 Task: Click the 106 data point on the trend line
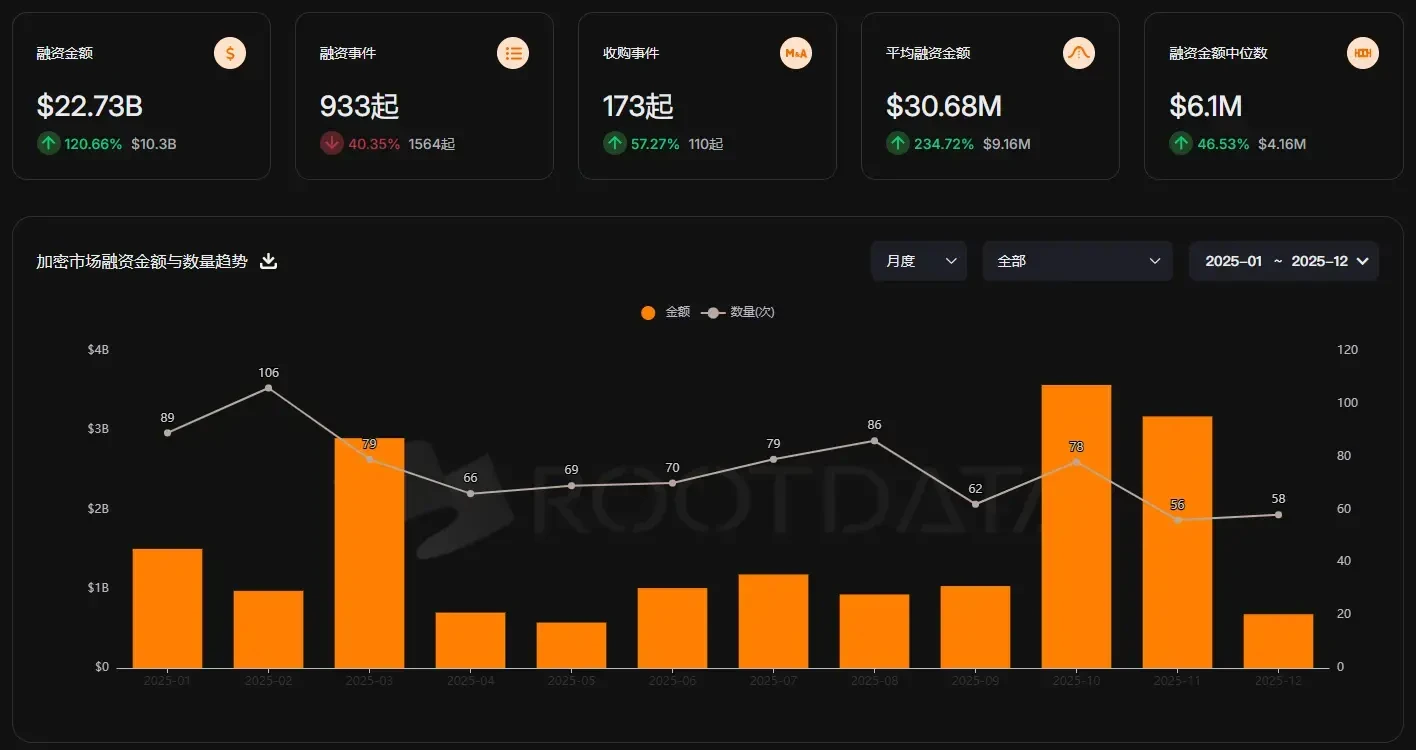[268, 388]
